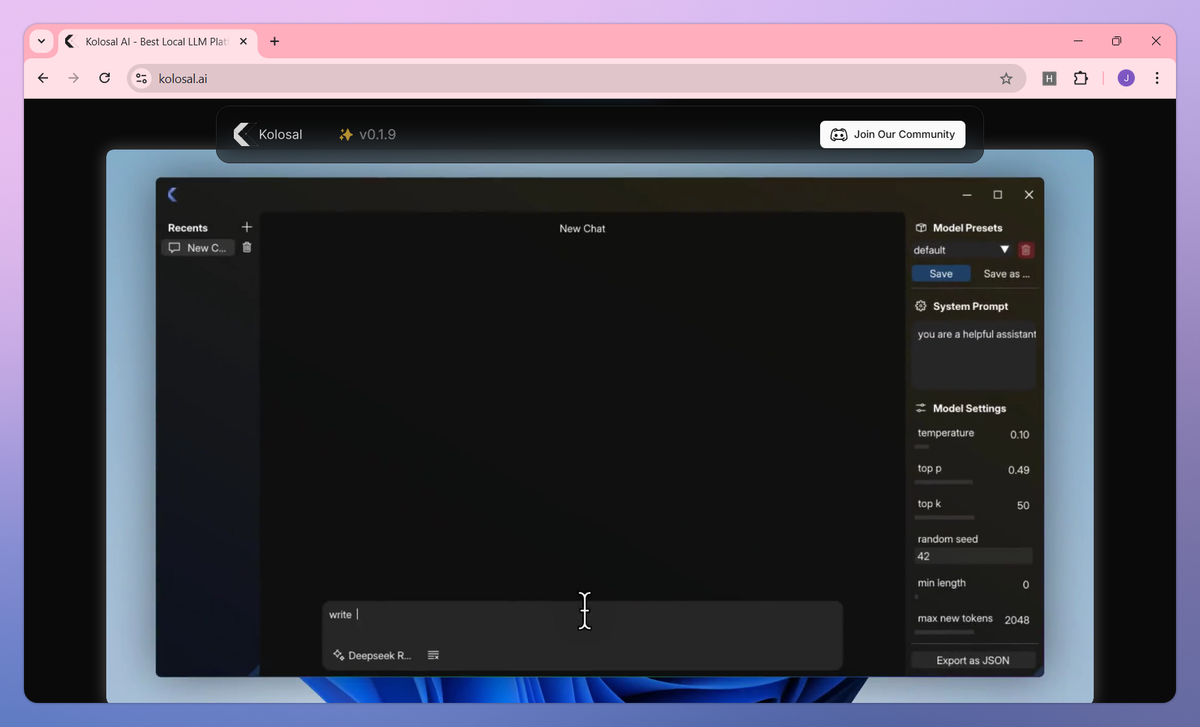
Task: Click the Save as ... button
Action: click(x=1006, y=274)
